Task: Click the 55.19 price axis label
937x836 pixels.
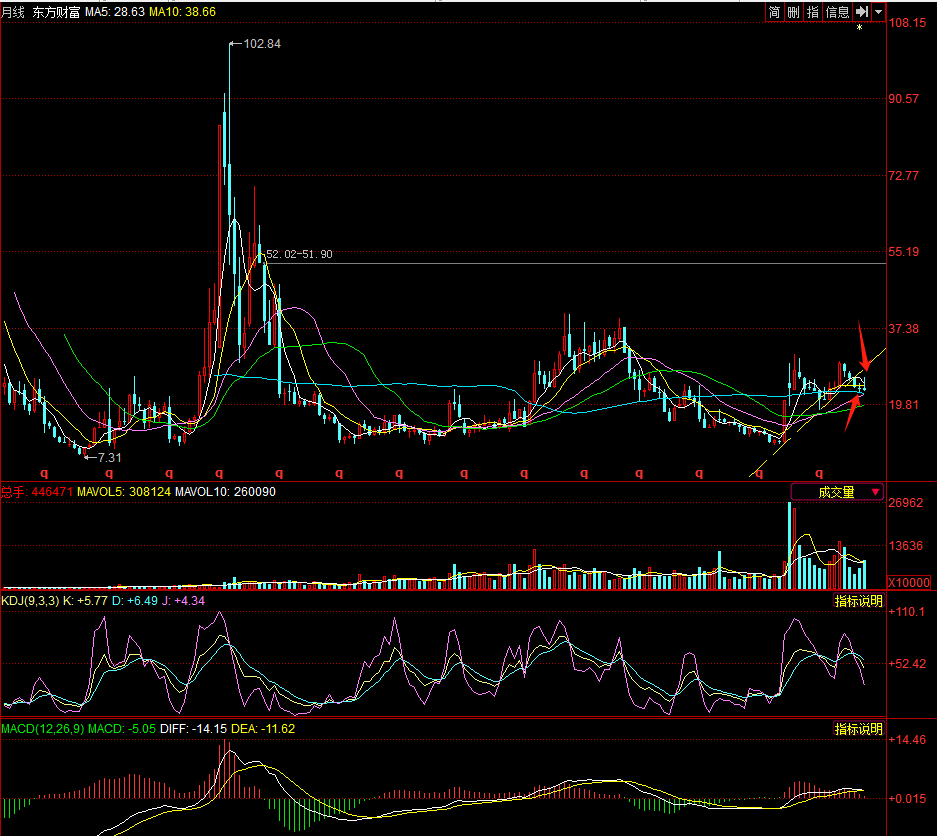Action: click(x=904, y=252)
